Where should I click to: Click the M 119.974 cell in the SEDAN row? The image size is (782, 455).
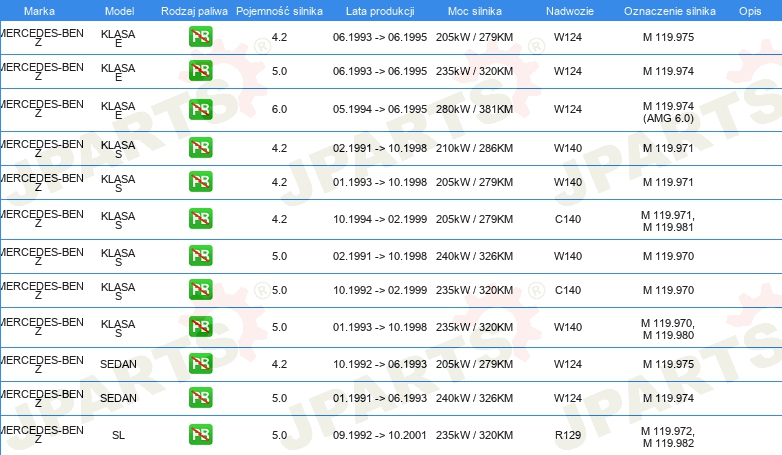(668, 398)
